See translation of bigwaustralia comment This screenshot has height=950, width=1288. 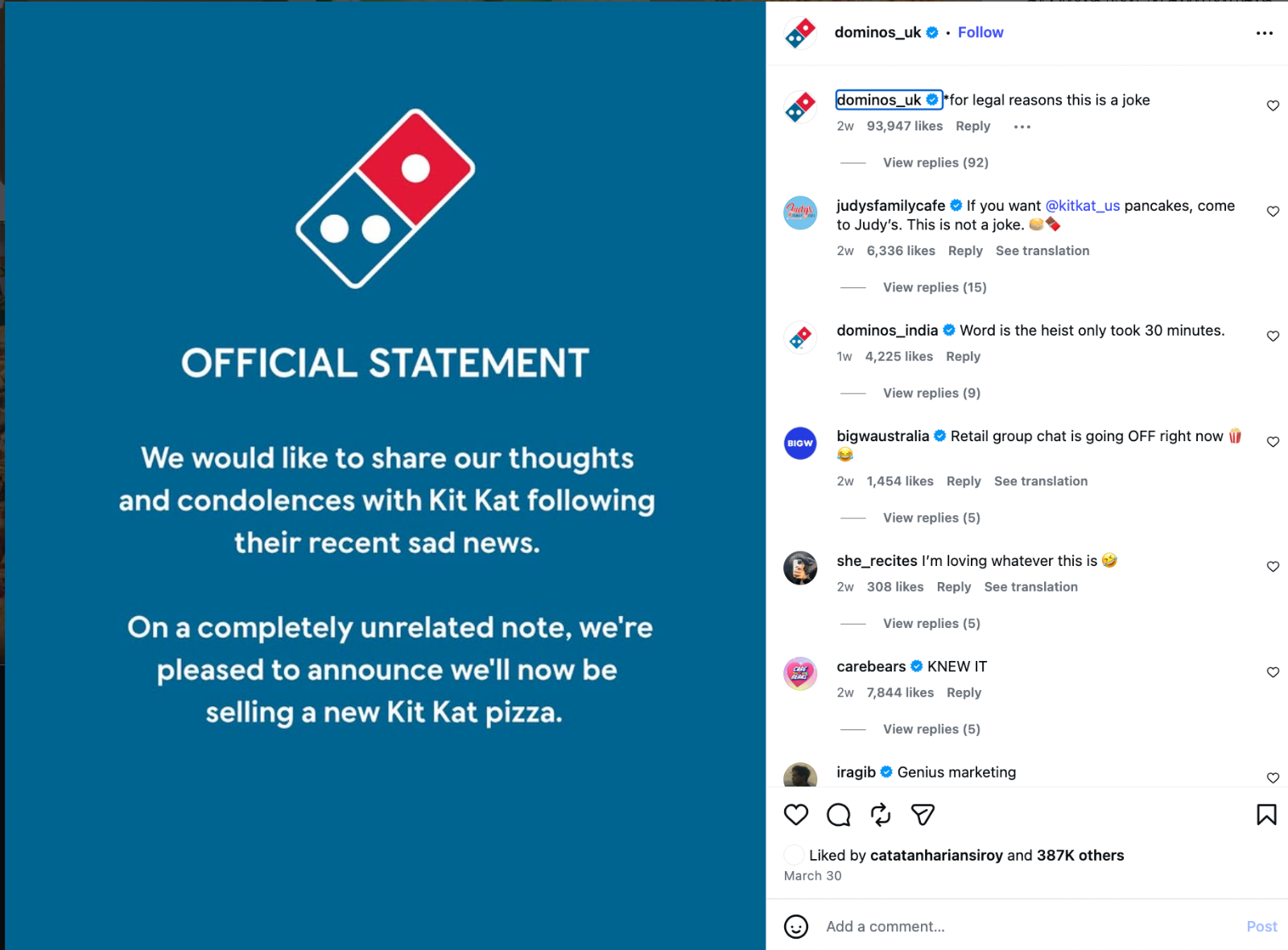(x=1041, y=481)
